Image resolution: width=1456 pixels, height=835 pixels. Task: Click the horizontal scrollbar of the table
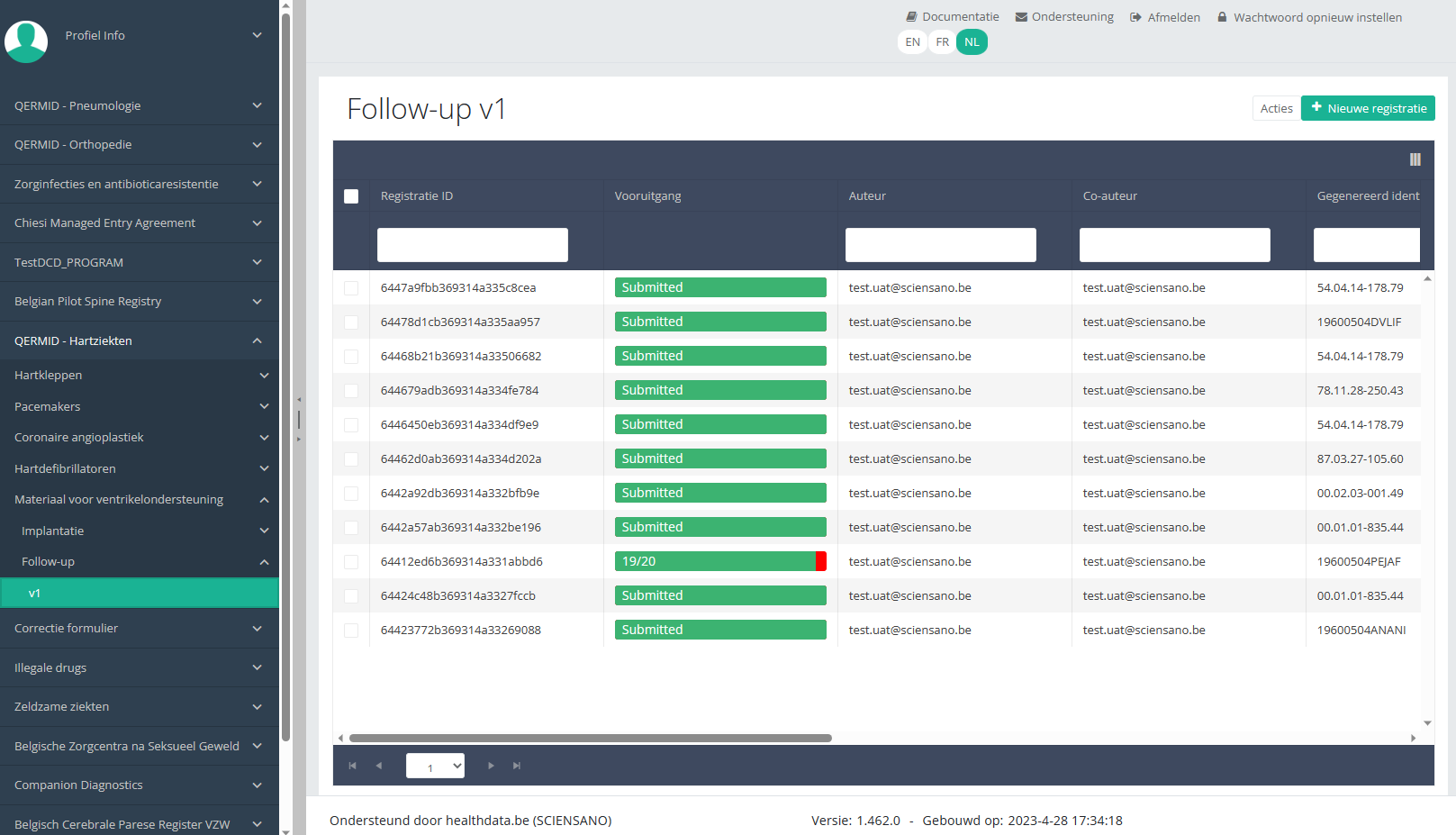[x=590, y=738]
